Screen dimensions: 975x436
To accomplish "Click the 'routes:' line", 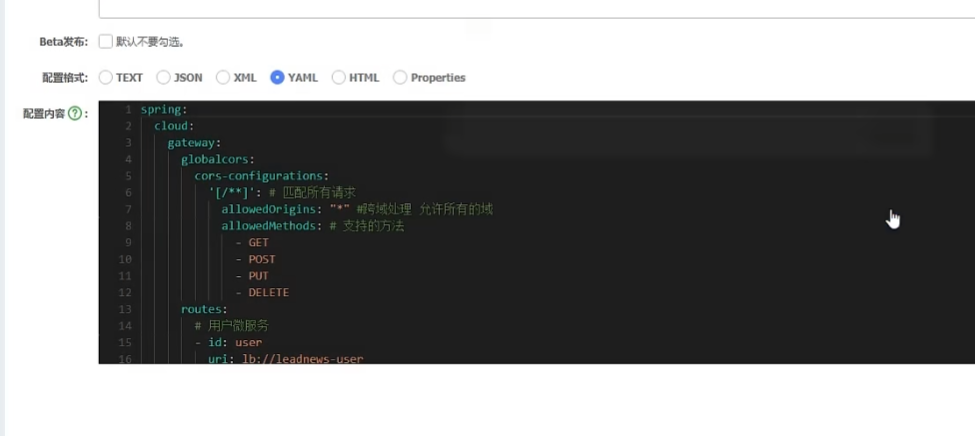I will 205,309.
